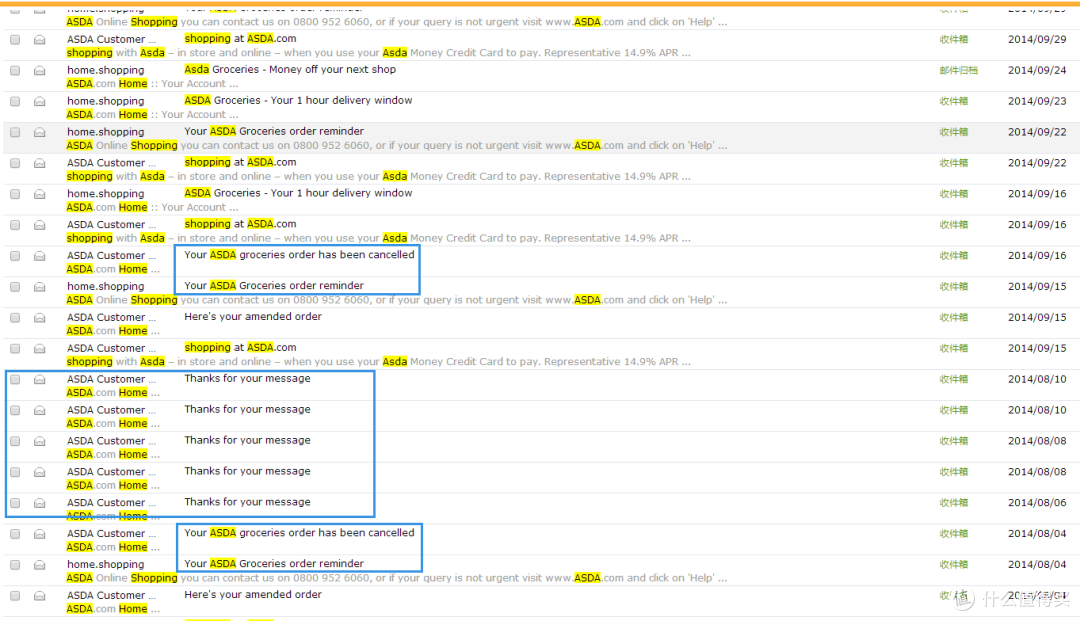Click the date 2014/09/23
The width and height of the screenshot is (1080, 621).
[x=1037, y=101]
